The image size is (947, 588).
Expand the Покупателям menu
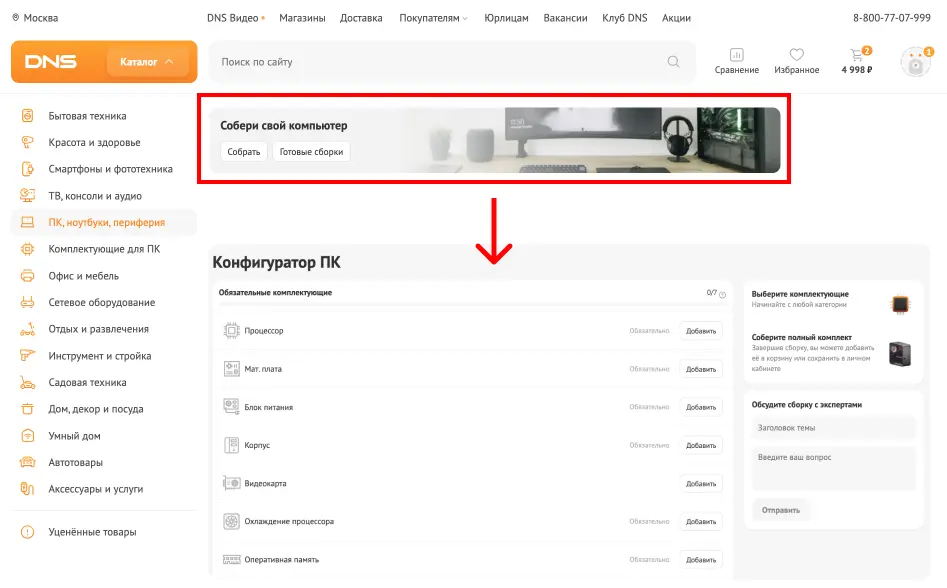[x=433, y=18]
